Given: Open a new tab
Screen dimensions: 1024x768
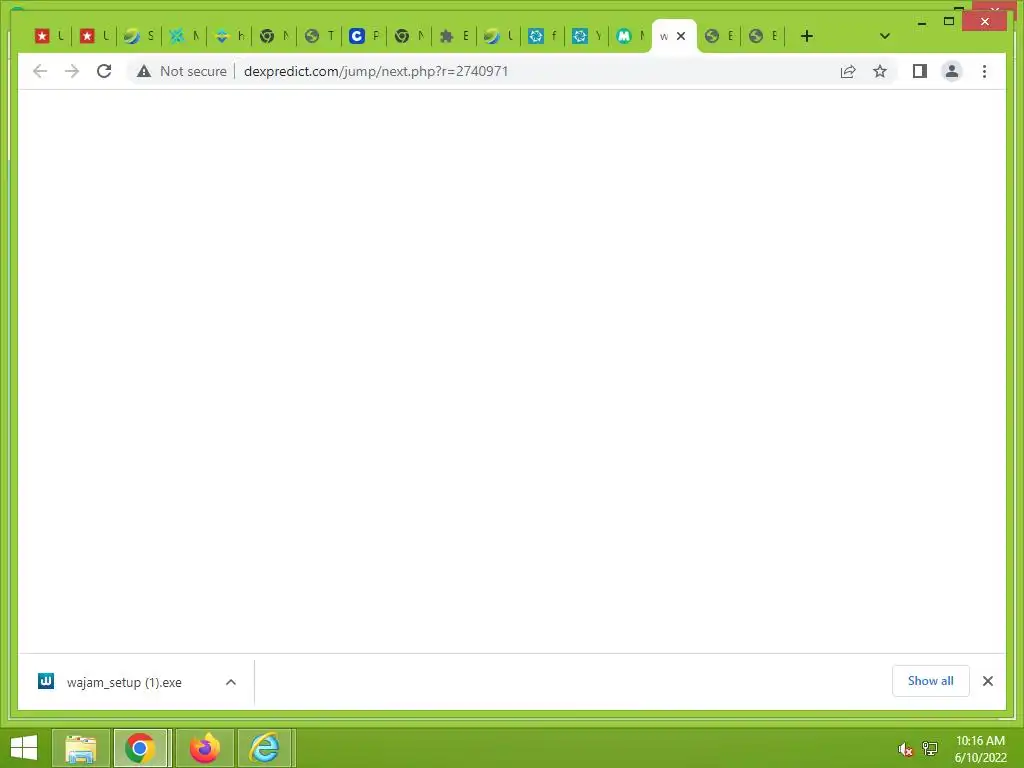Looking at the screenshot, I should tap(807, 36).
